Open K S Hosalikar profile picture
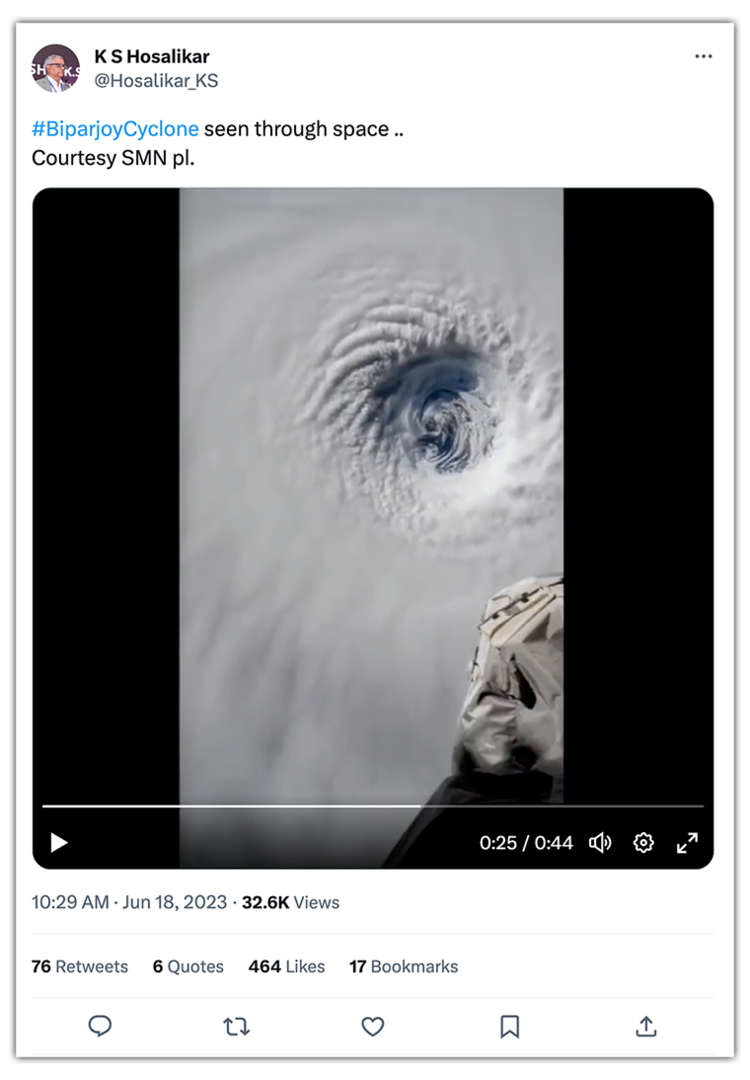The width and height of the screenshot is (750, 1080). 55,68
